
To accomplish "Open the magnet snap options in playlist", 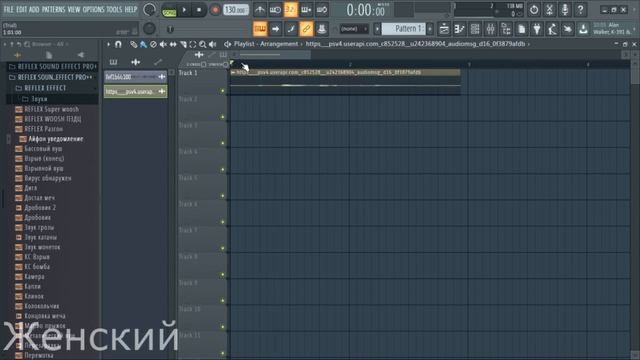I will pos(118,44).
